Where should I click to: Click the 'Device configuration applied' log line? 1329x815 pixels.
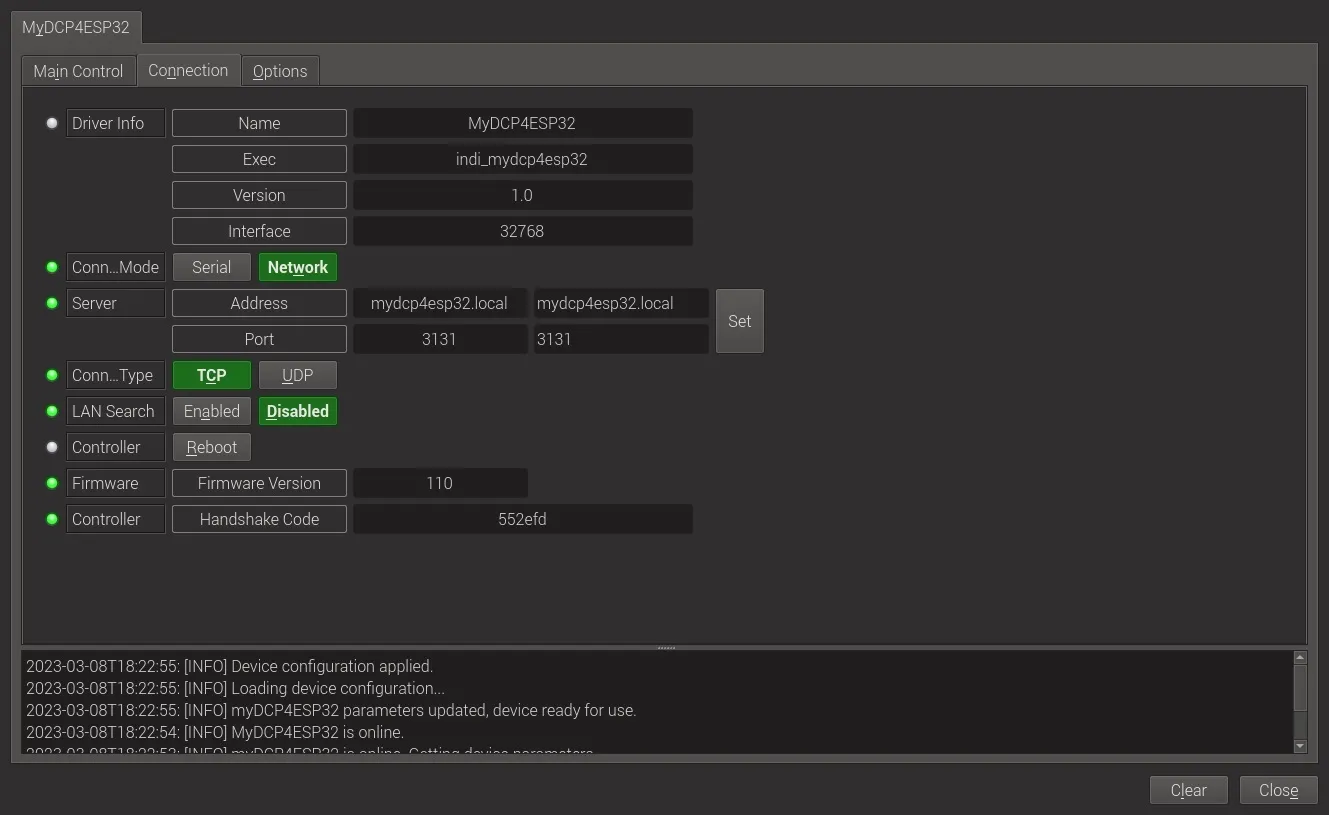tap(229, 666)
